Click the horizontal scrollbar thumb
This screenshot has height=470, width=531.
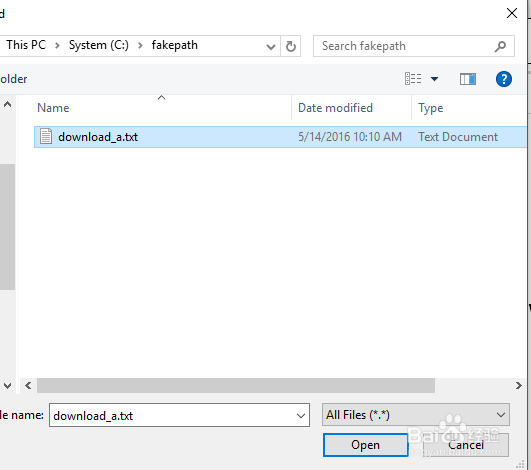(236, 385)
